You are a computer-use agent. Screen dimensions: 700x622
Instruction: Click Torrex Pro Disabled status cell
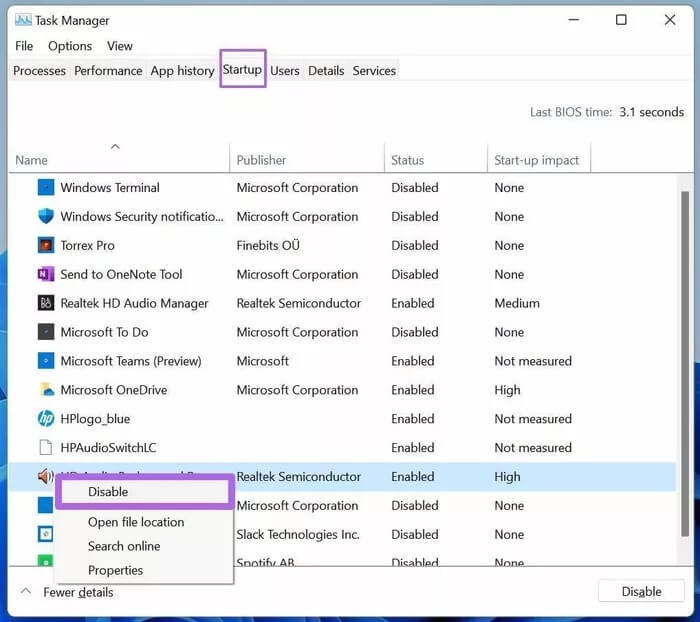415,246
